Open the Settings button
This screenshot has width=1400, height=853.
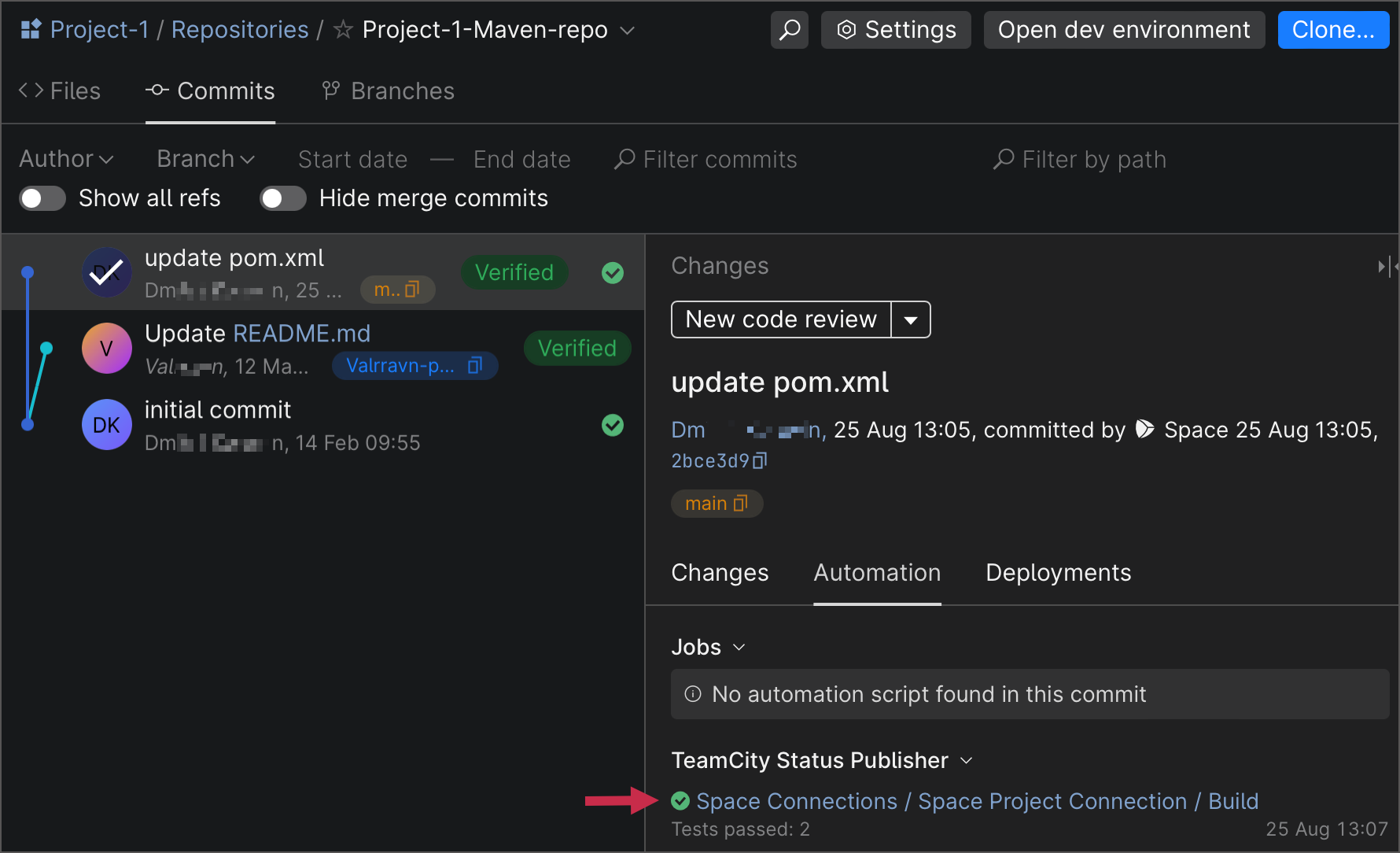click(896, 30)
